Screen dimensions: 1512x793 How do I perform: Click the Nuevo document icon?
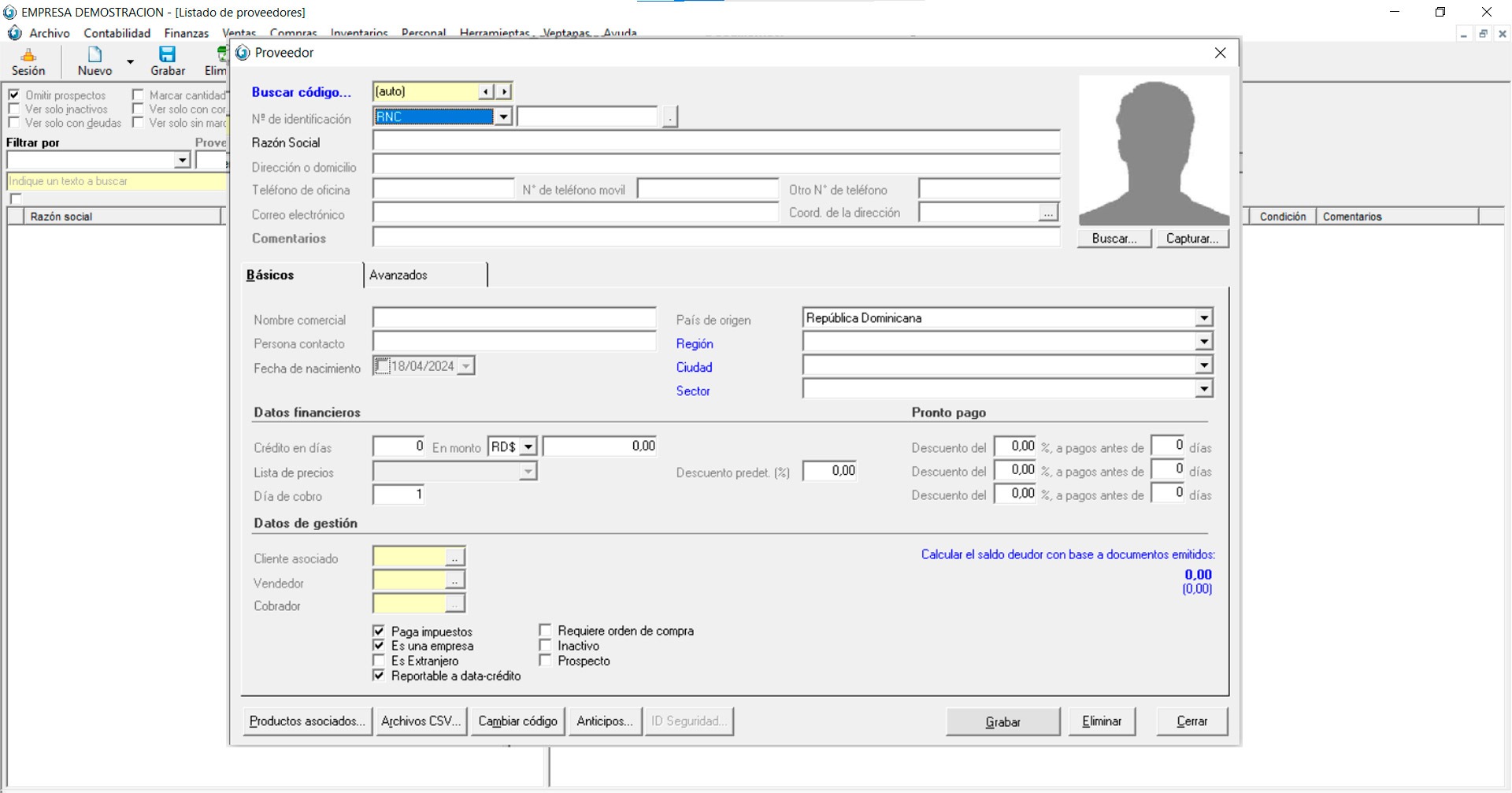(94, 54)
